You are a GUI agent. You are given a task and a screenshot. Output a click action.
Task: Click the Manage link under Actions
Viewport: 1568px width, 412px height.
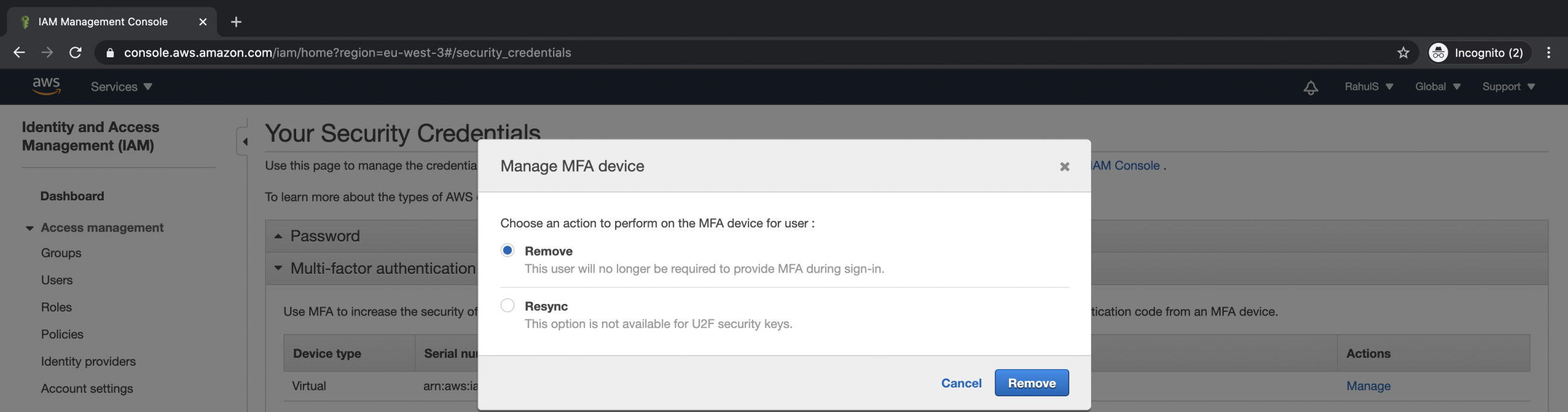point(1368,386)
